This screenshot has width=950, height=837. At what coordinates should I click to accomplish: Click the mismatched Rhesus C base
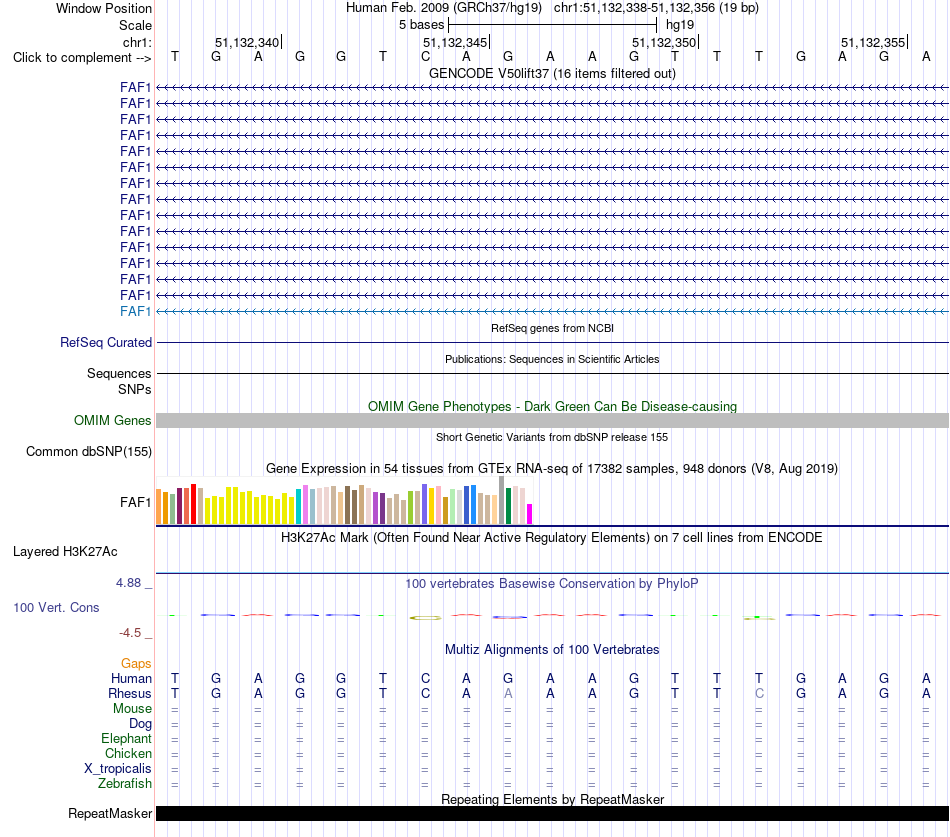(x=759, y=693)
